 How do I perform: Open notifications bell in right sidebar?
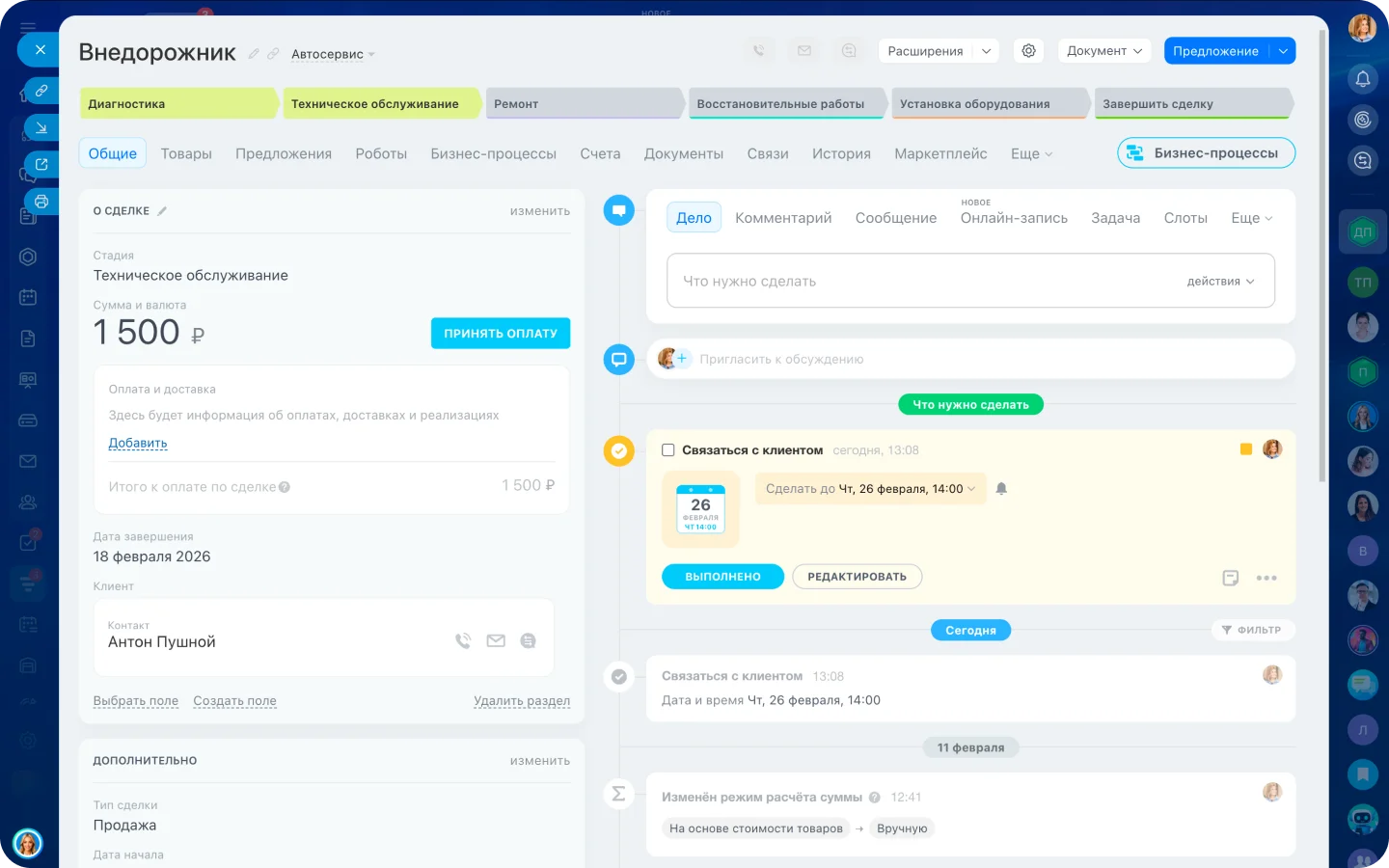click(x=1363, y=79)
